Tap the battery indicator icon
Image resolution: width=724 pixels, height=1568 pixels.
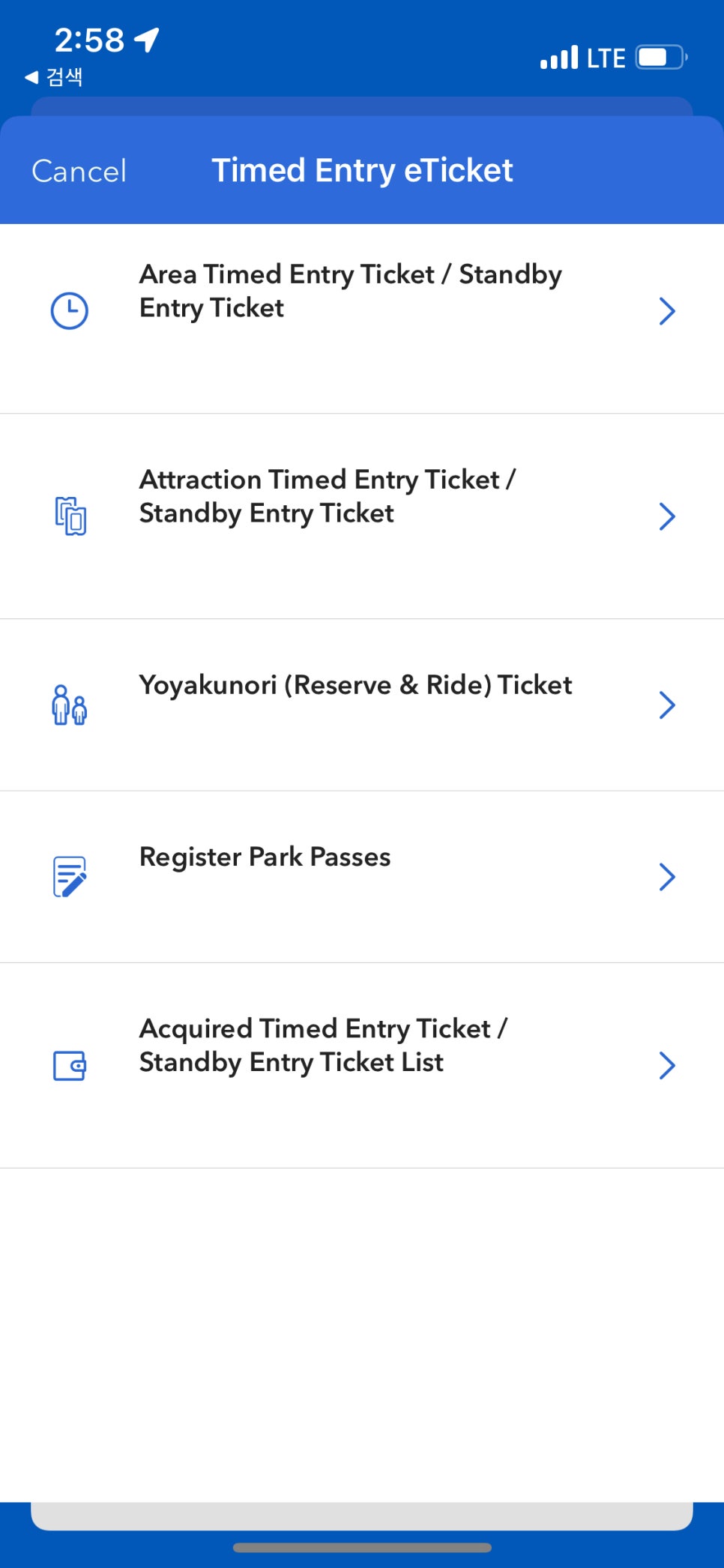pyautogui.click(x=661, y=57)
